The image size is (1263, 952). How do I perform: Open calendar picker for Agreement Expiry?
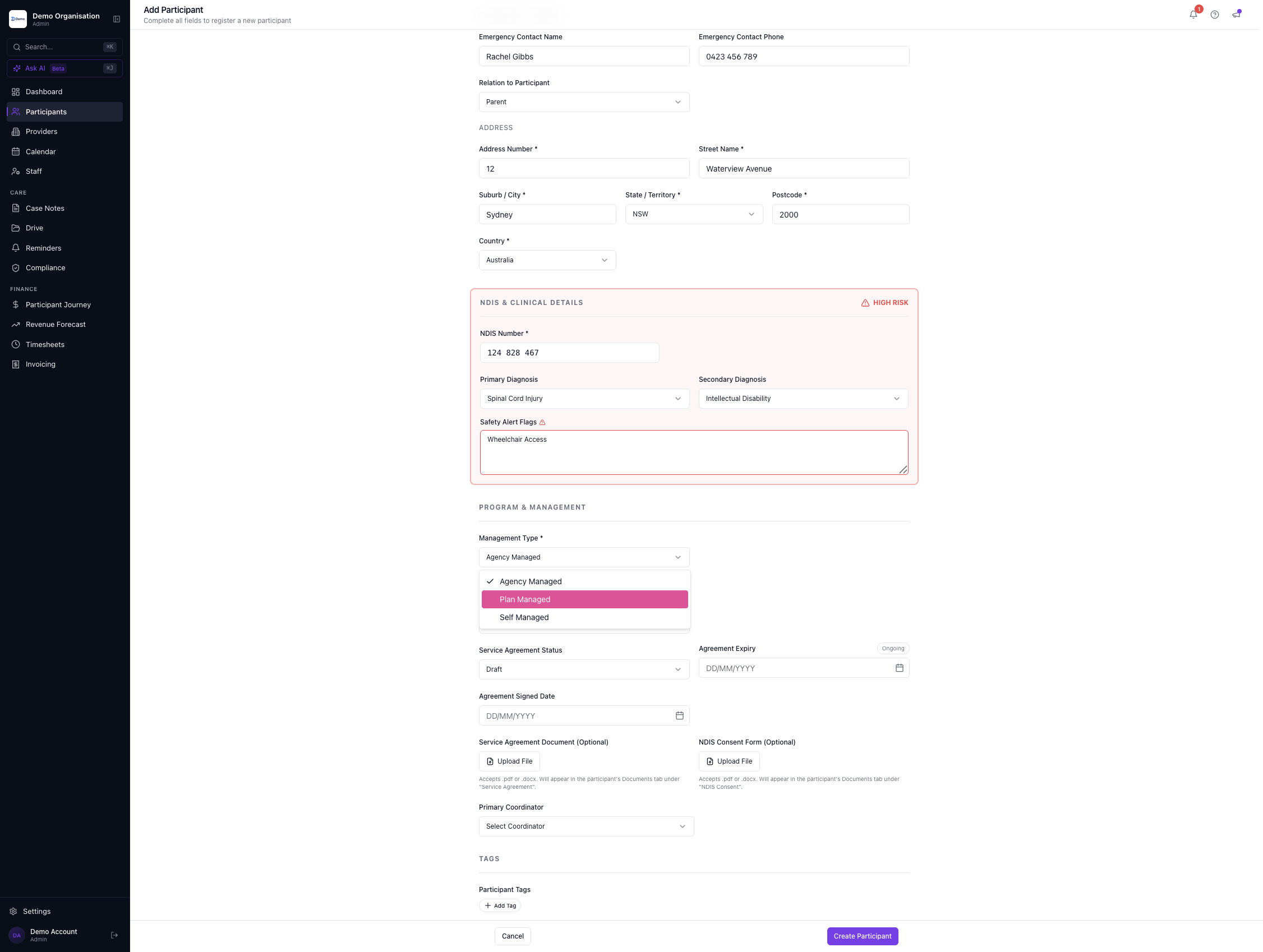point(899,668)
